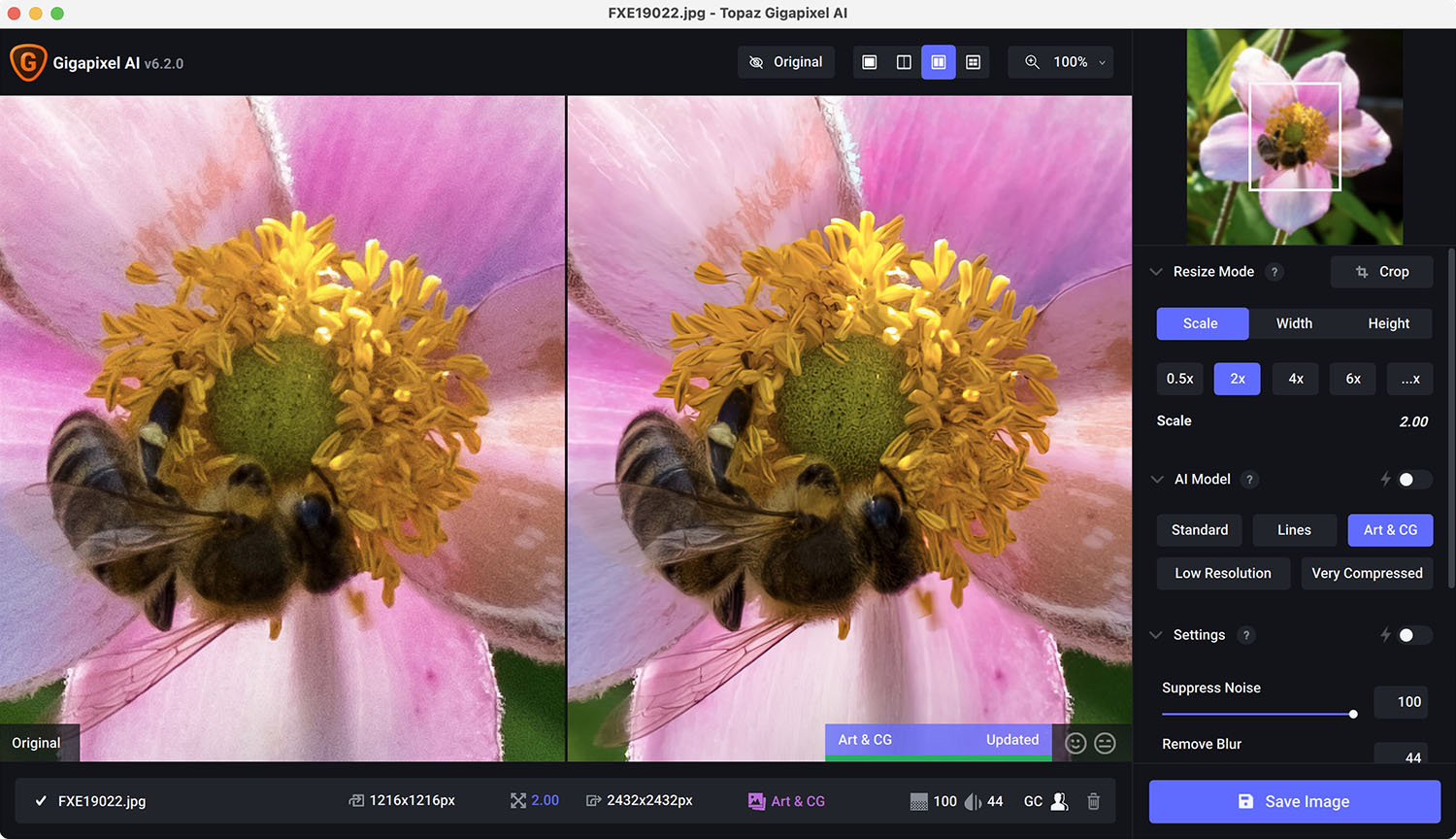Screen dimensions: 1456x839
Task: Select the split view layout icon
Action: 904,62
